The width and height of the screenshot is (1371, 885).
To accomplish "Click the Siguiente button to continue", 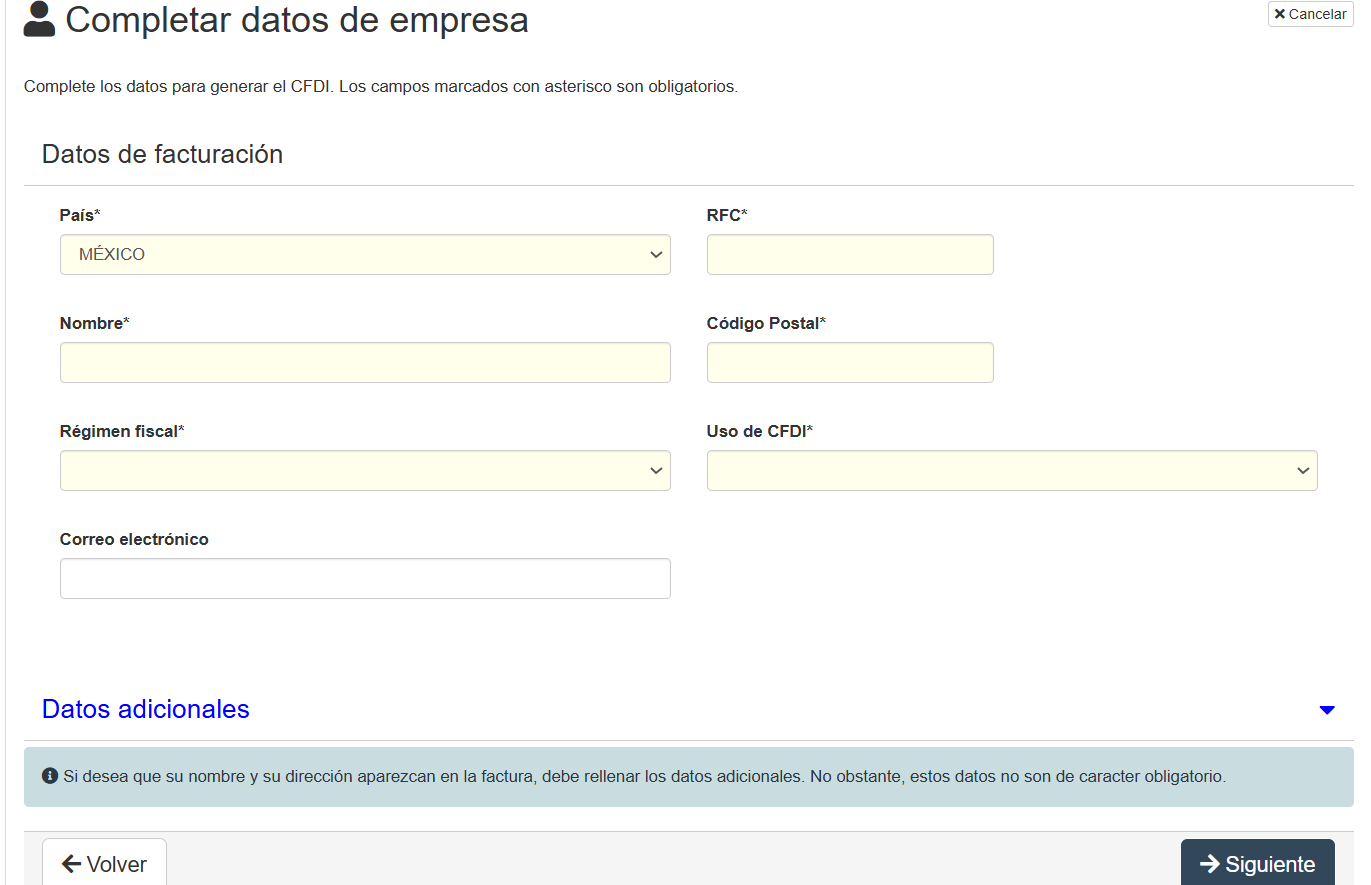I will [1257, 863].
